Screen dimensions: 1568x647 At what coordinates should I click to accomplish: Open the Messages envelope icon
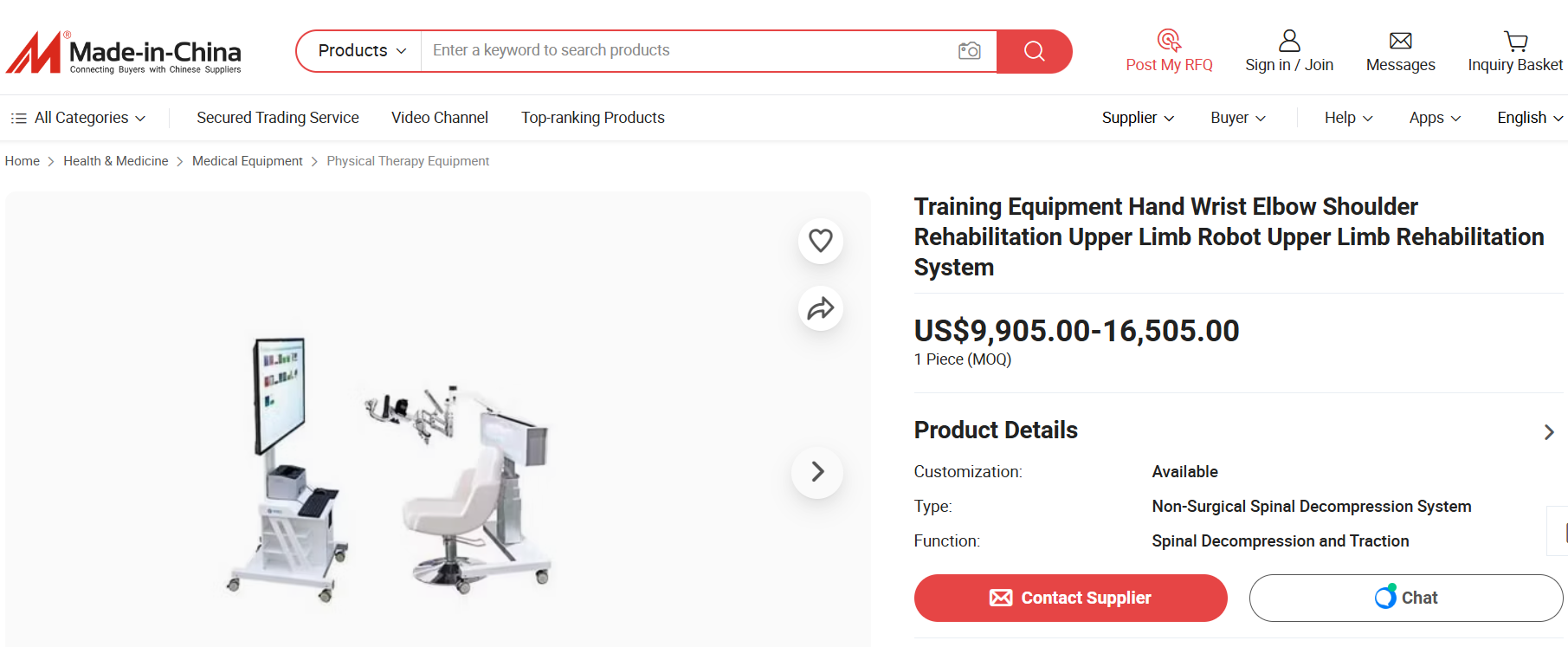point(1400,51)
